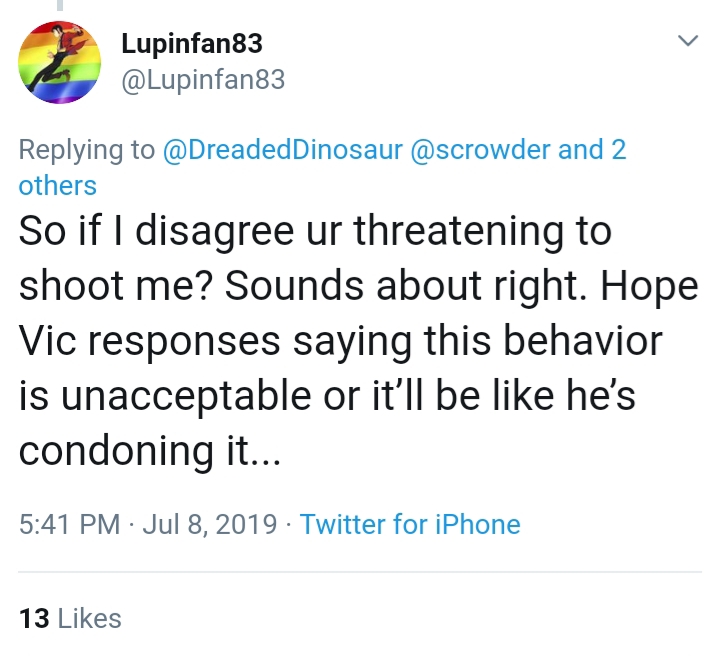The height and width of the screenshot is (657, 720).
Task: Click the thread connector line above avatar
Action: click(x=60, y=5)
